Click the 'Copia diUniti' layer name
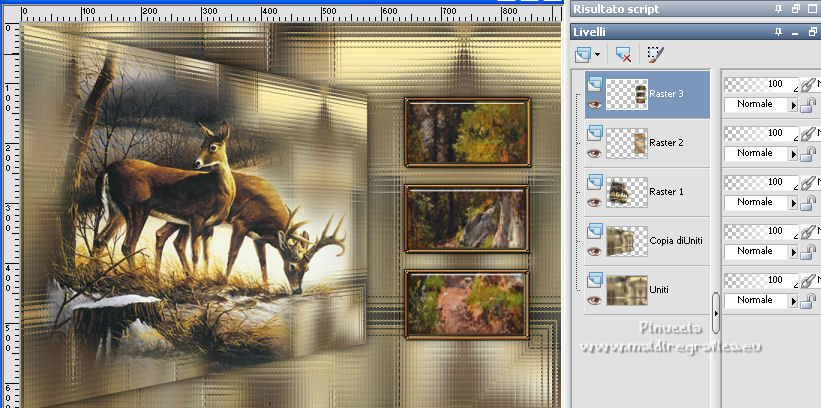Screen dimensions: 821x408 [x=676, y=241]
